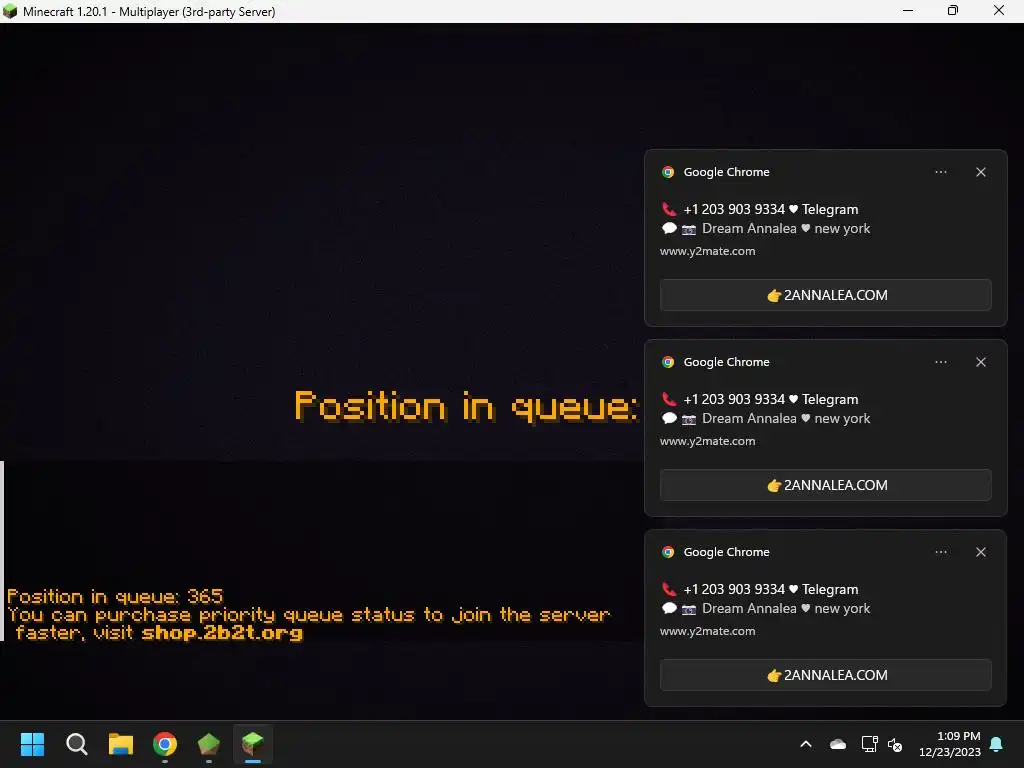This screenshot has height=768, width=1024.
Task: Click www.y2mate.com in middle notification
Action: coord(707,441)
